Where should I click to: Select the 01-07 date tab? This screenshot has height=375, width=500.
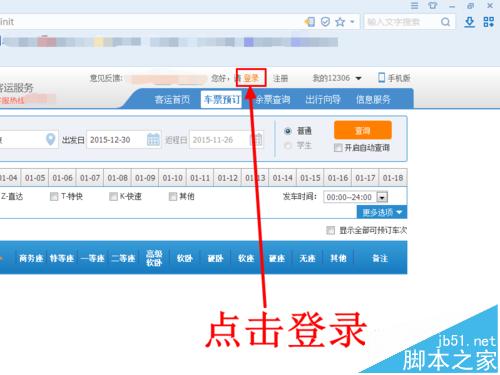(x=90, y=178)
